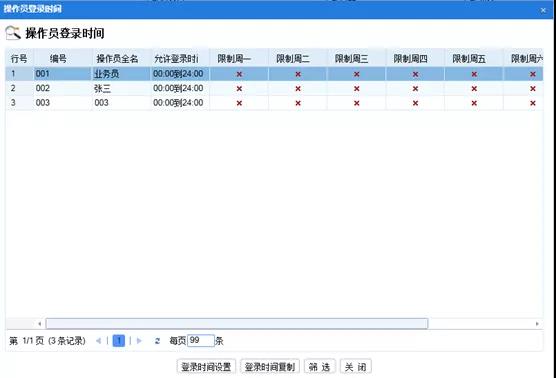556x378 pixels.
Task: Toggle 限制周四 mark for operator 002
Action: coord(415,89)
